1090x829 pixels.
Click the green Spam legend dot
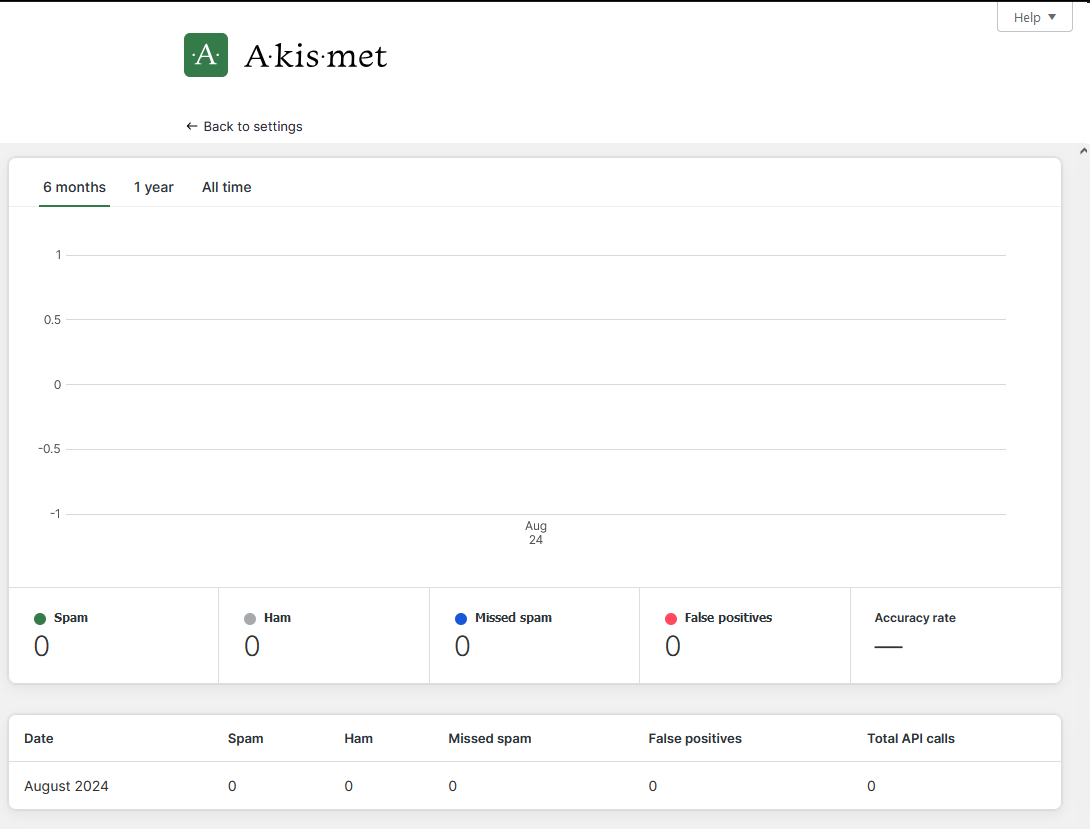40,619
